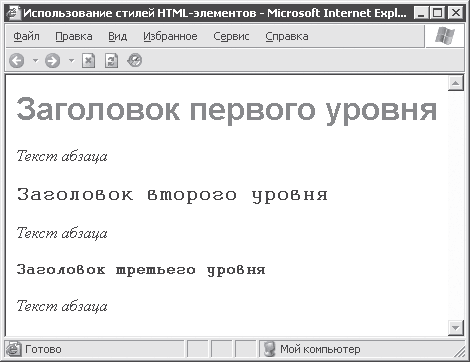Stop page loading with the Stop icon

pos(88,61)
